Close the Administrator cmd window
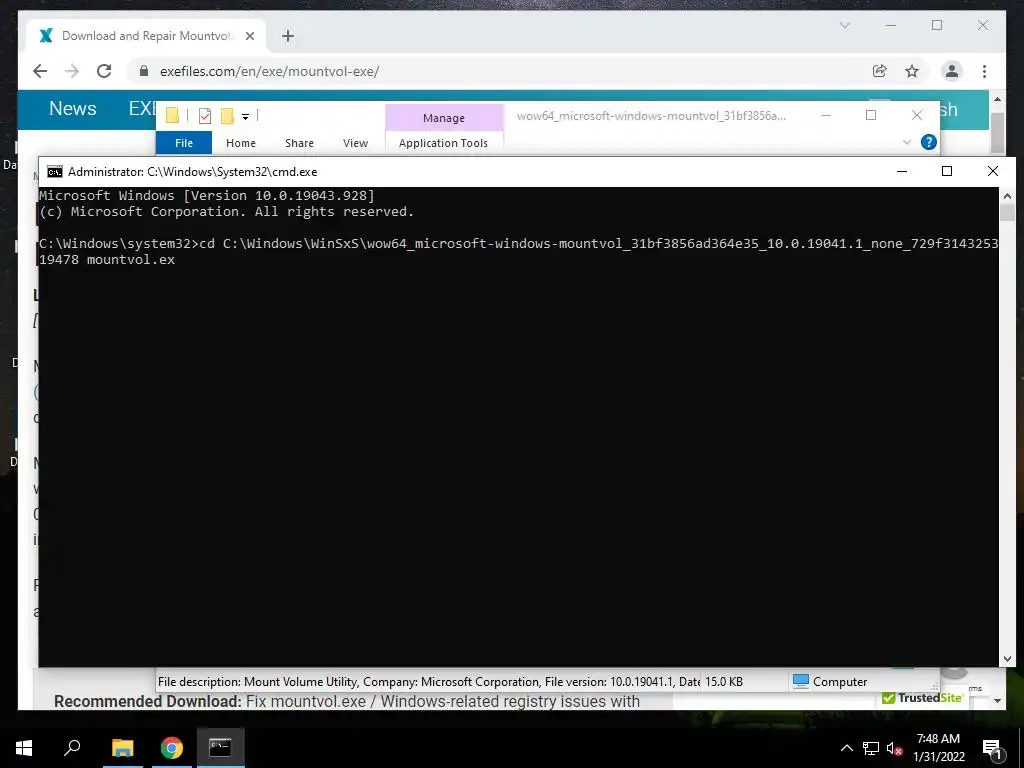This screenshot has width=1024, height=768. point(993,171)
